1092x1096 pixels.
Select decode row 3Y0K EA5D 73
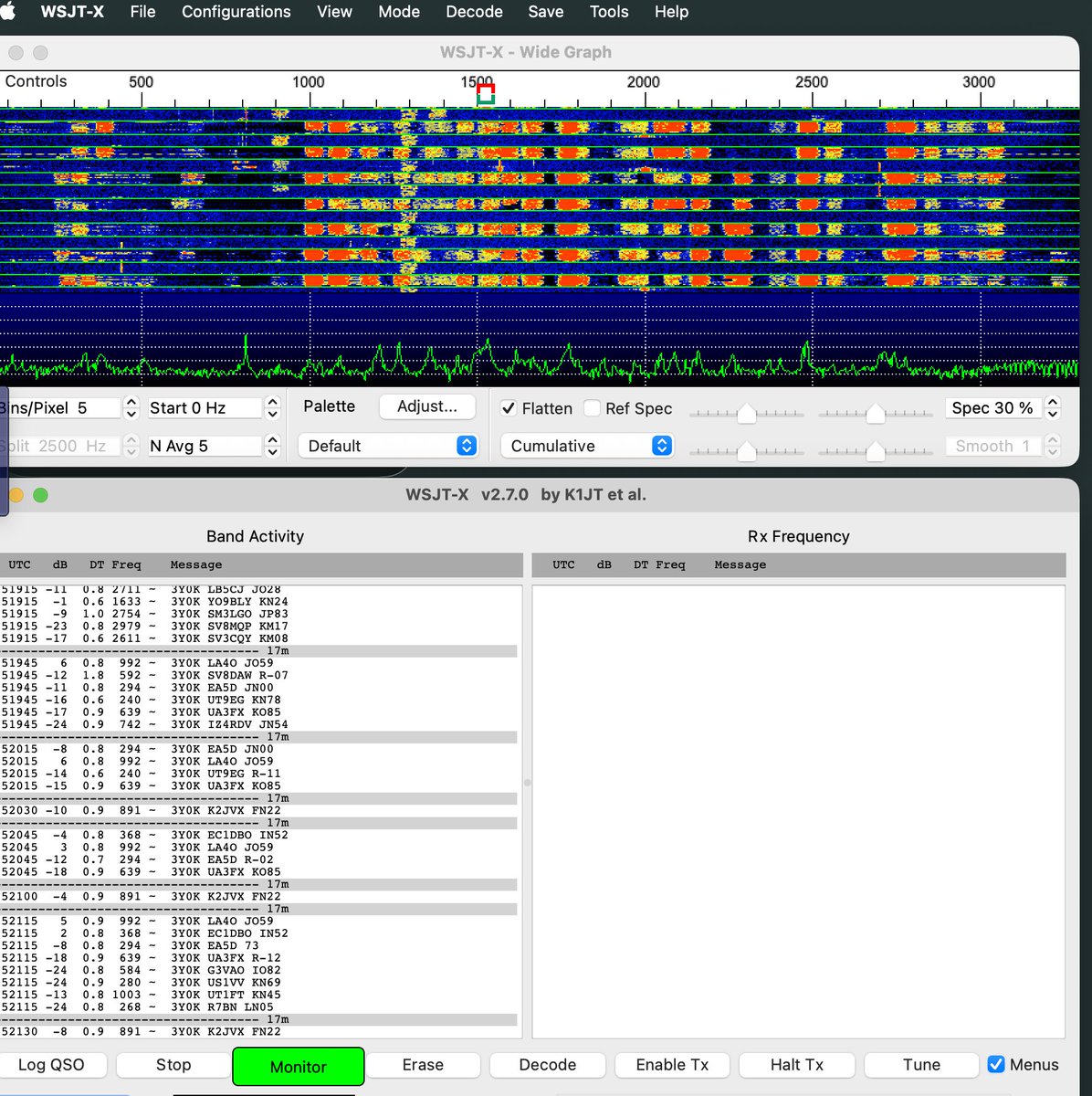click(260, 946)
